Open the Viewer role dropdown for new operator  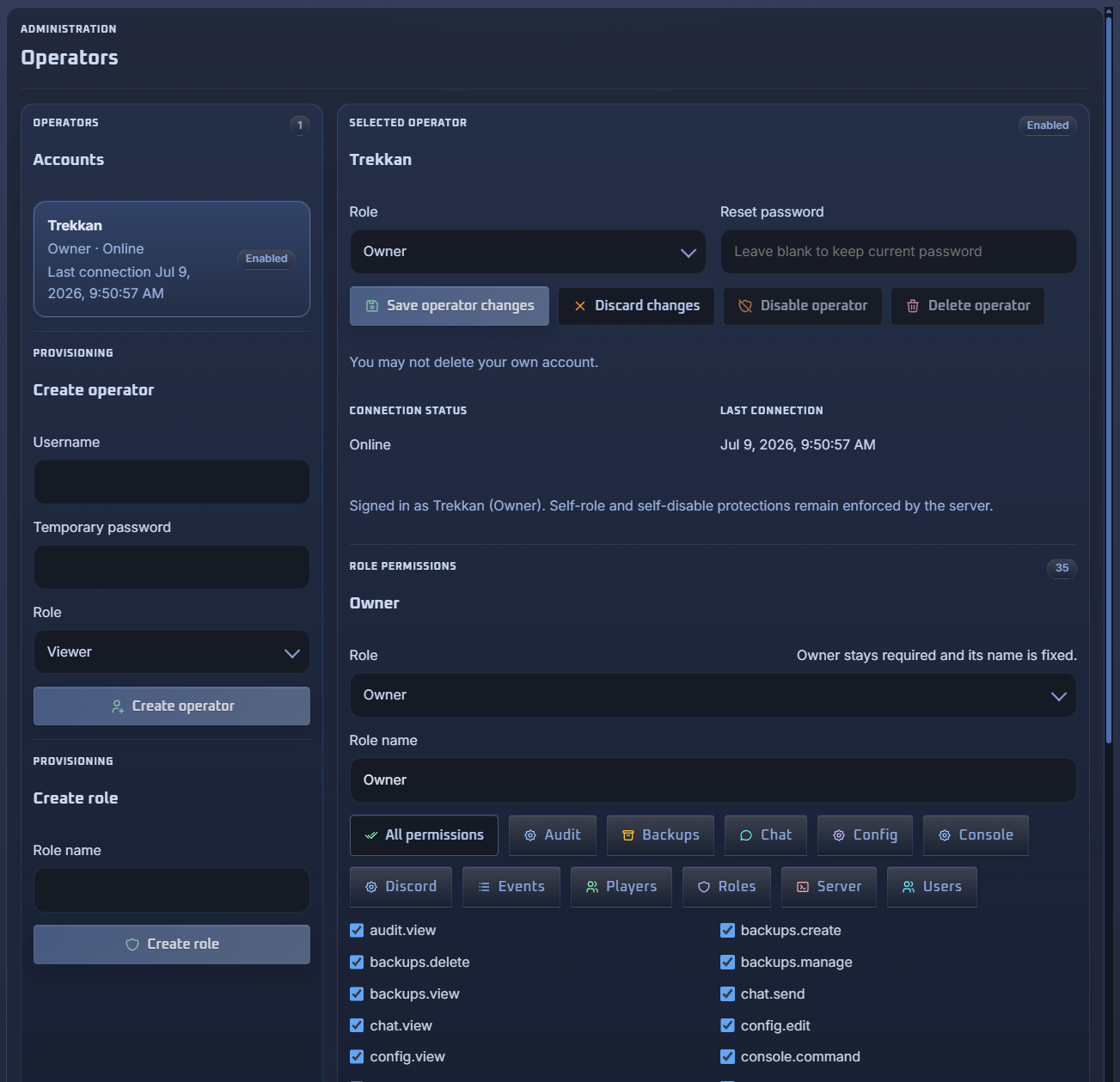click(172, 652)
